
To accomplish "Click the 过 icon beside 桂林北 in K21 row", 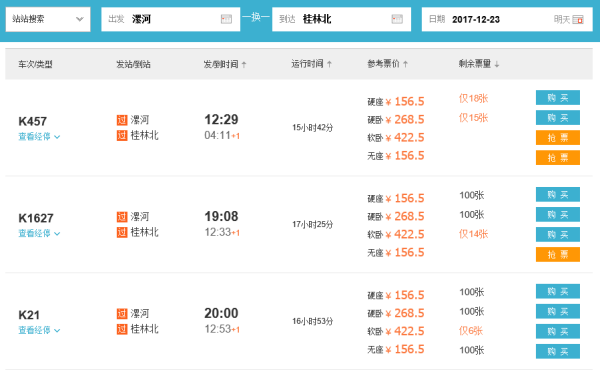I will pyautogui.click(x=122, y=329).
